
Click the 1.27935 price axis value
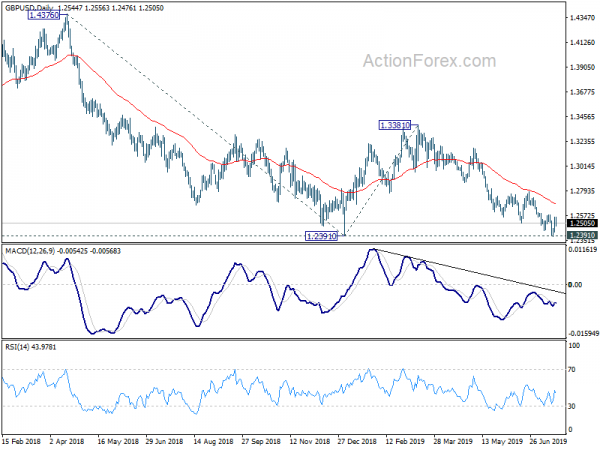coord(582,191)
